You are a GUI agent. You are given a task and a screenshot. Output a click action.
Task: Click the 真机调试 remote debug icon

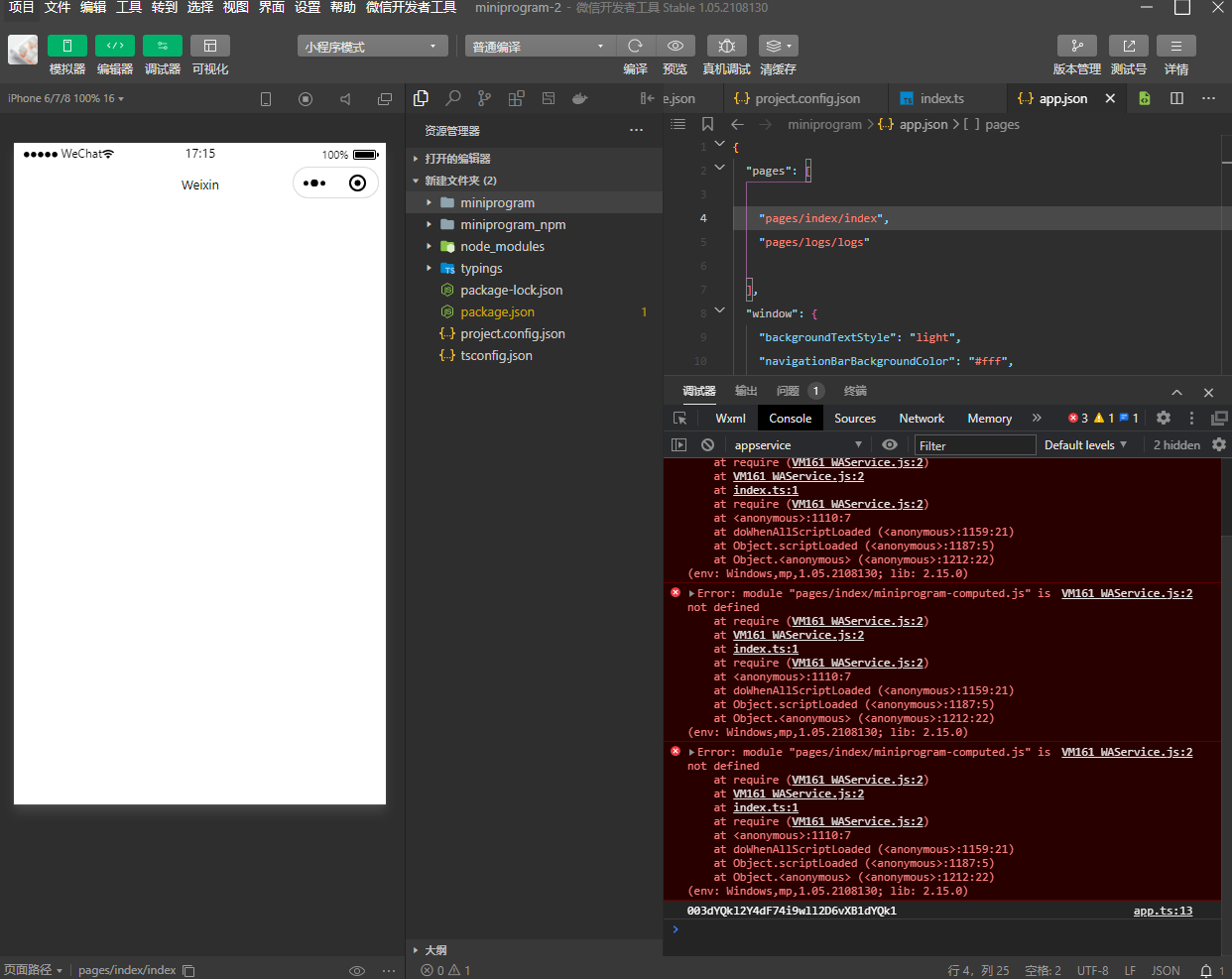click(727, 46)
